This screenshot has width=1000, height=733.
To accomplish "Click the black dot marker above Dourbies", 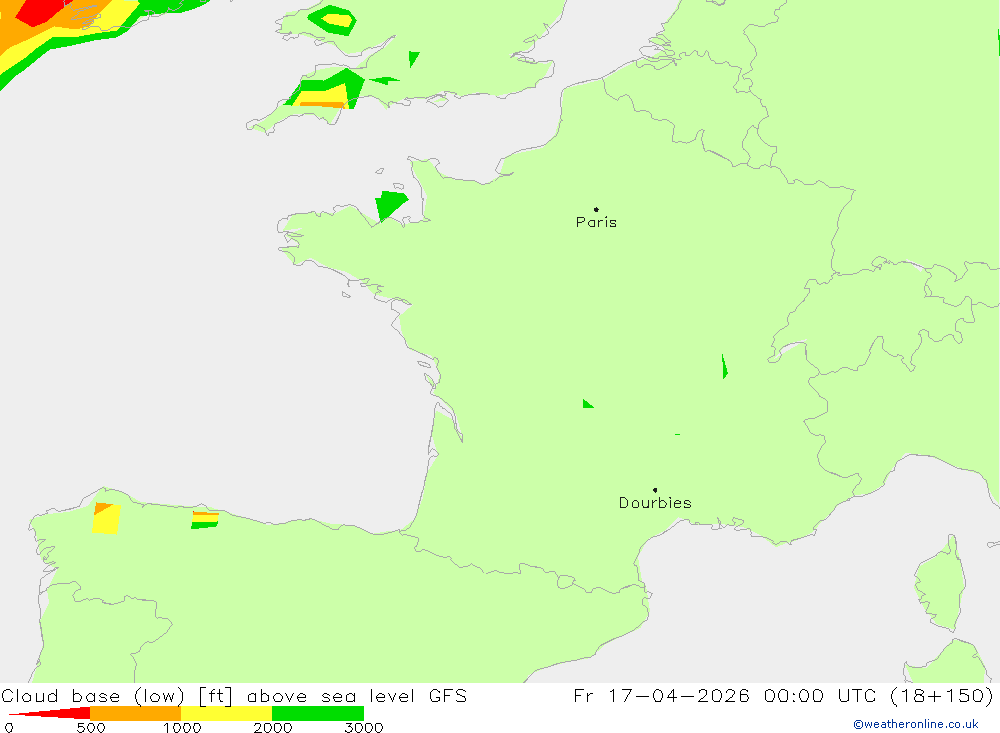I will 655,490.
